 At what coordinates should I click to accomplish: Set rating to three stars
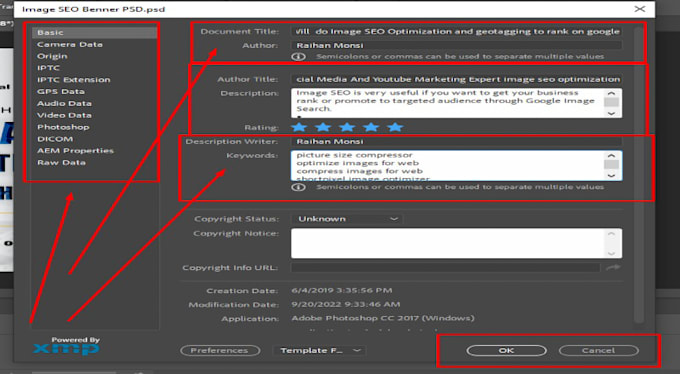point(347,127)
